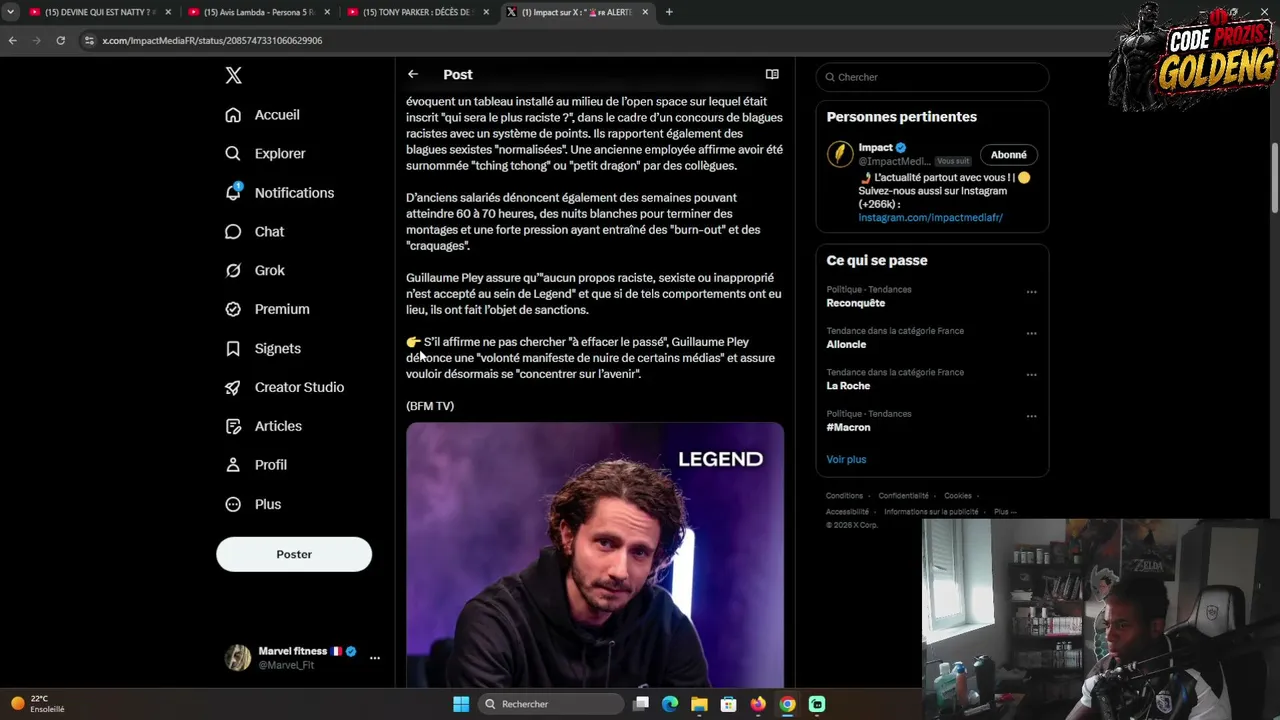Viewport: 1280px width, 720px height.
Task: Open the Notifications bell icon
Action: 233,192
